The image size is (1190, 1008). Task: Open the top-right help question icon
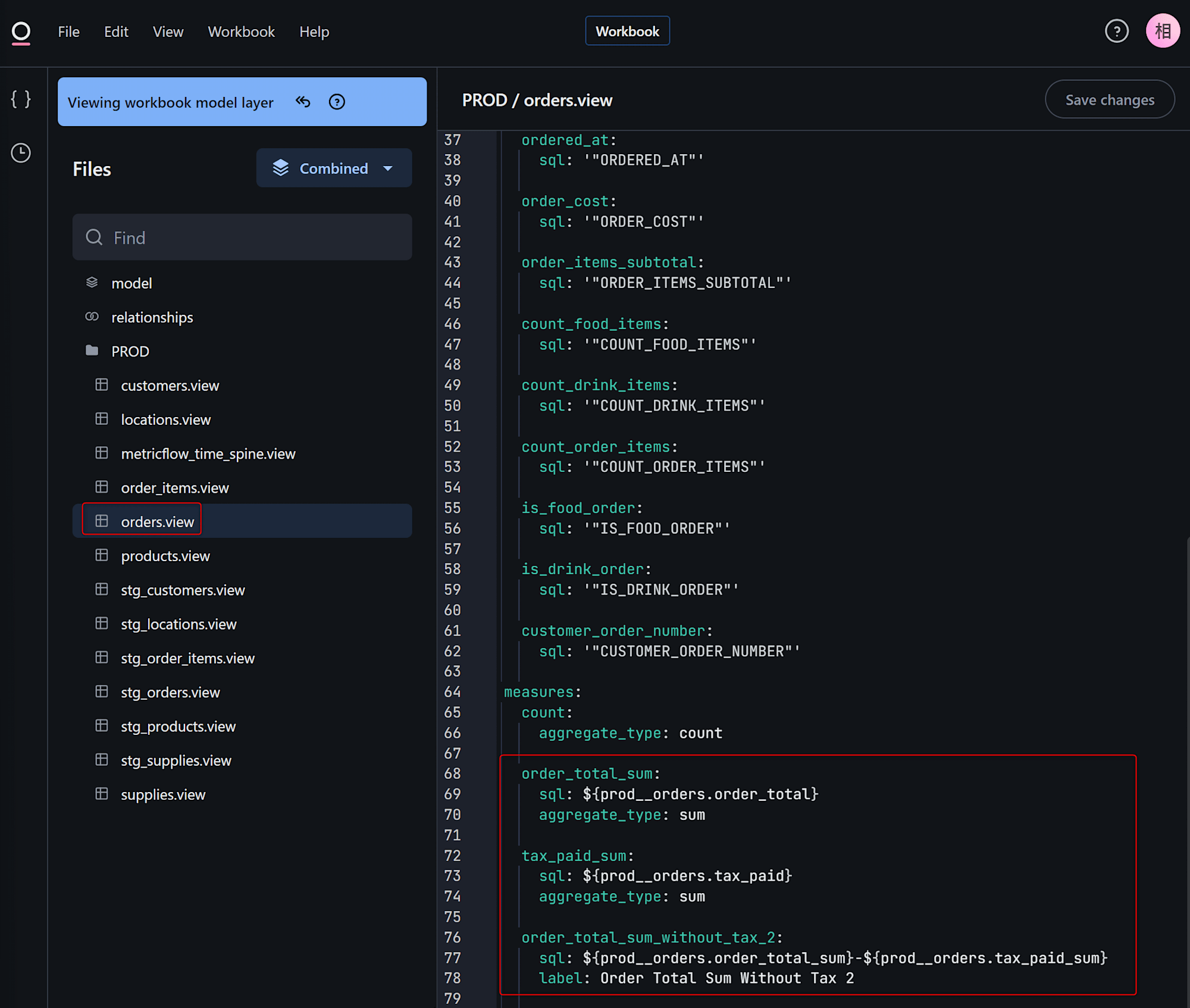click(x=1116, y=31)
